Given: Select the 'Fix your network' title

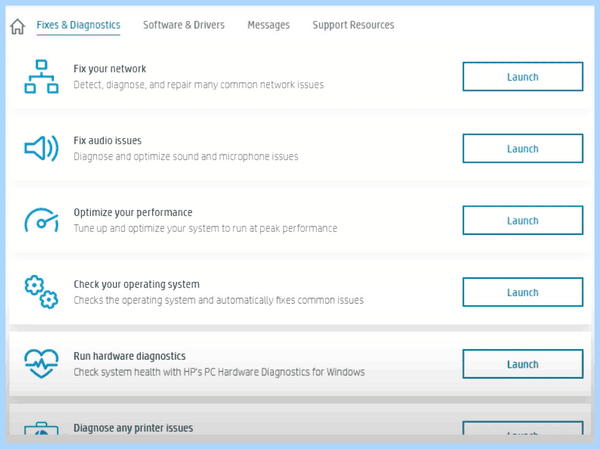Looking at the screenshot, I should pos(110,69).
